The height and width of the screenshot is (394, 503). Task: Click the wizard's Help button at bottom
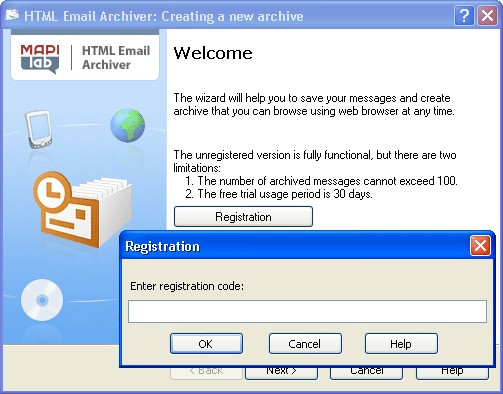click(452, 373)
